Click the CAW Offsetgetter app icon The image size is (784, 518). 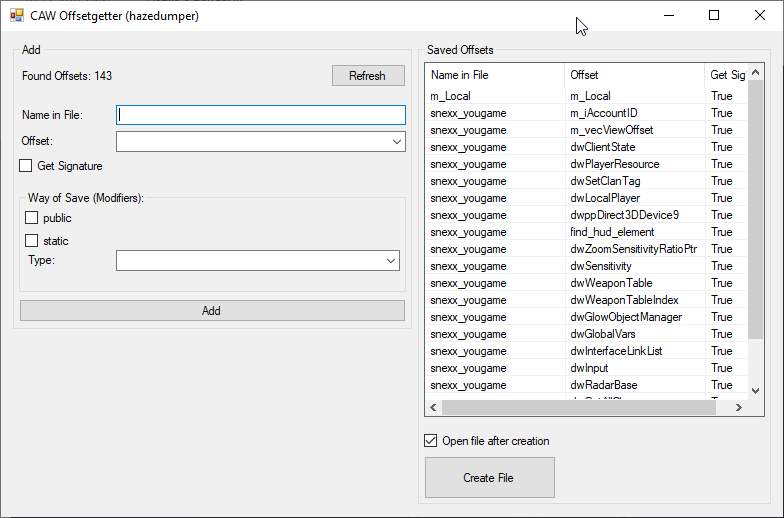[x=16, y=15]
